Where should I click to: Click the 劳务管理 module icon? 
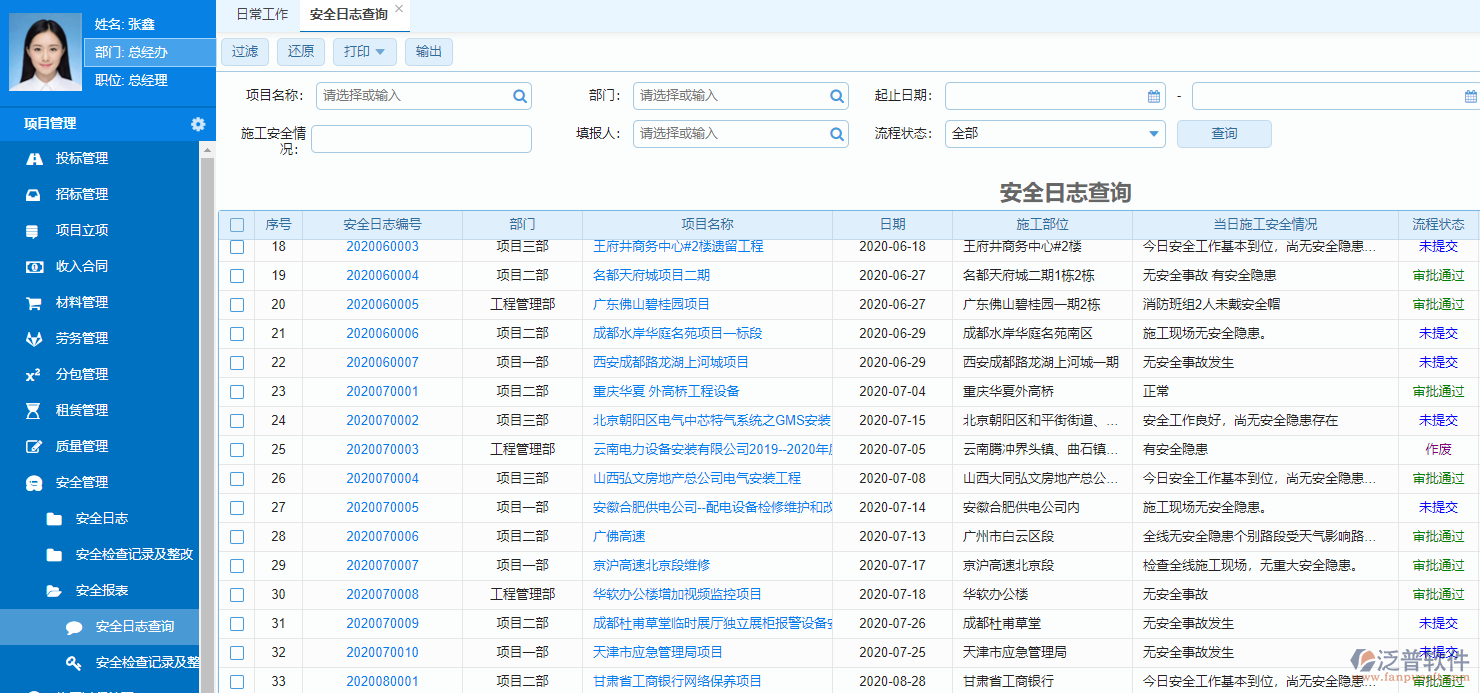point(35,338)
